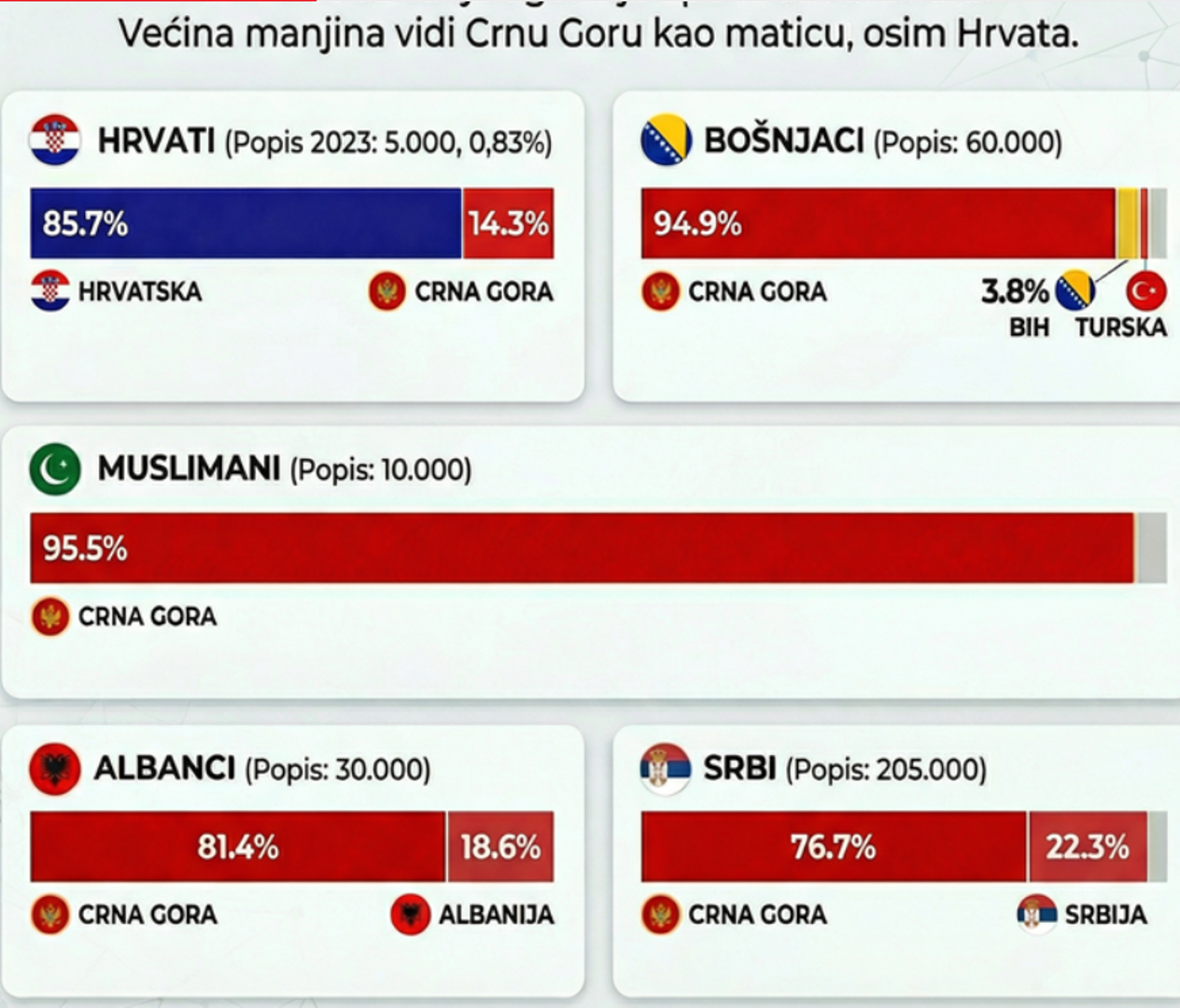This screenshot has width=1180, height=1008.
Task: Click the Serbian flag beside the SRBI heading
Action: [x=665, y=769]
